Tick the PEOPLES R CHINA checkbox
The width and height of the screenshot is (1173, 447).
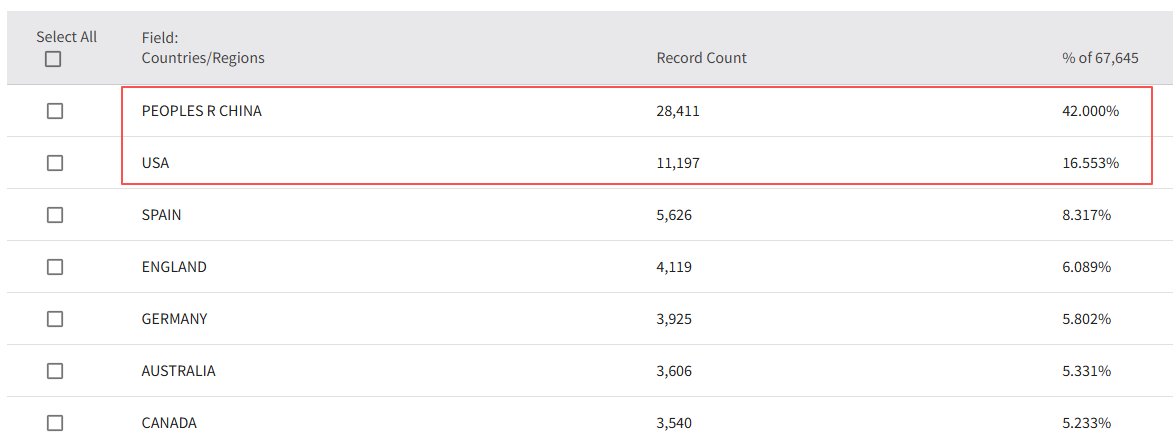pyautogui.click(x=55, y=111)
